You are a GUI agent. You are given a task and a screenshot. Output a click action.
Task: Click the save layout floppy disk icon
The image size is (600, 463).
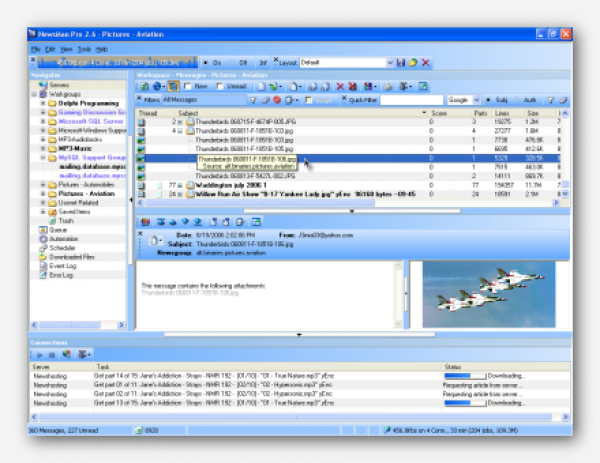point(401,63)
